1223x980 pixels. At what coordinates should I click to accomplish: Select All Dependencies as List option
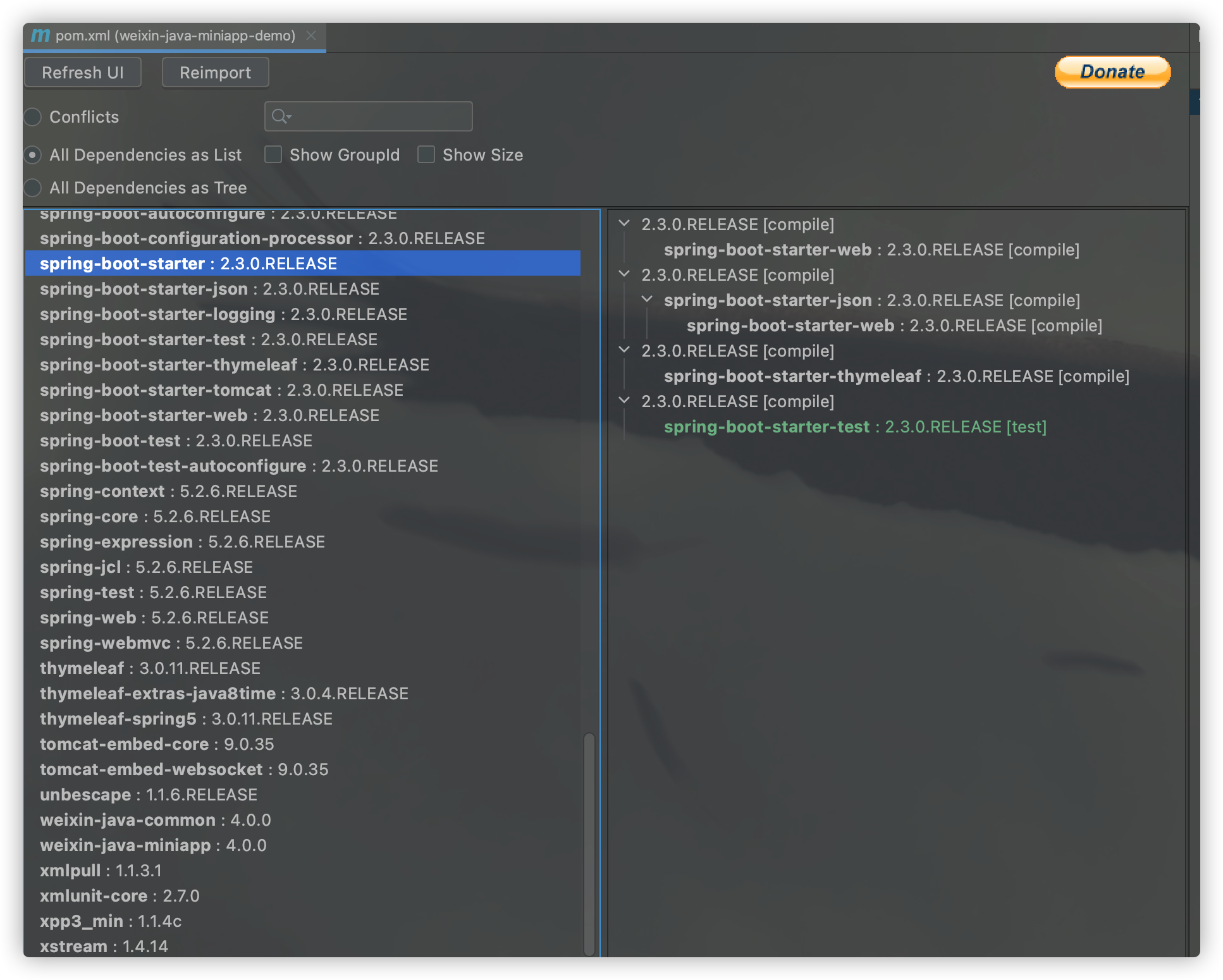point(33,155)
